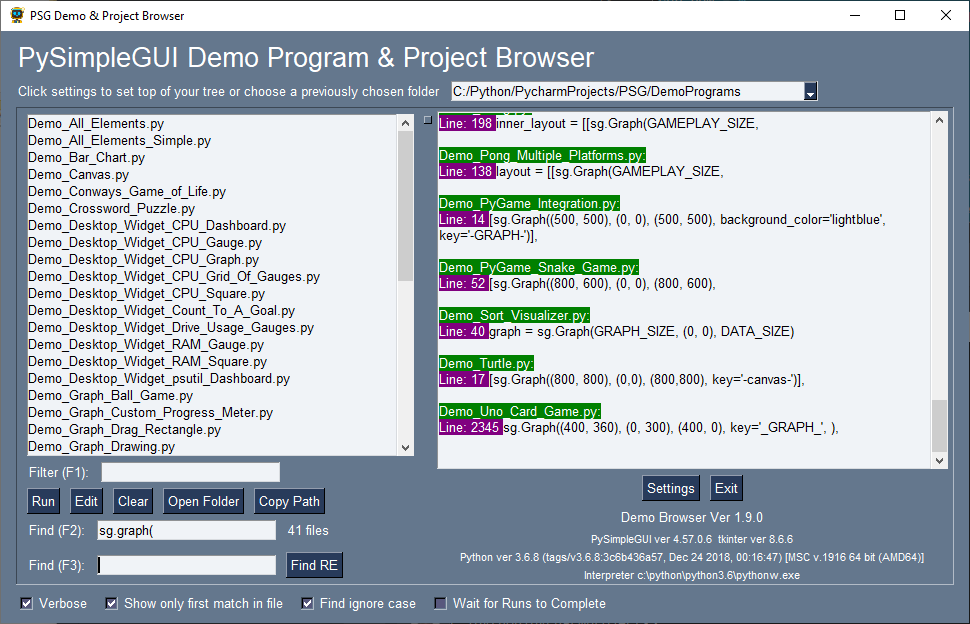Image resolution: width=970 pixels, height=624 pixels.
Task: Click the folder path combo box field
Action: click(x=627, y=92)
